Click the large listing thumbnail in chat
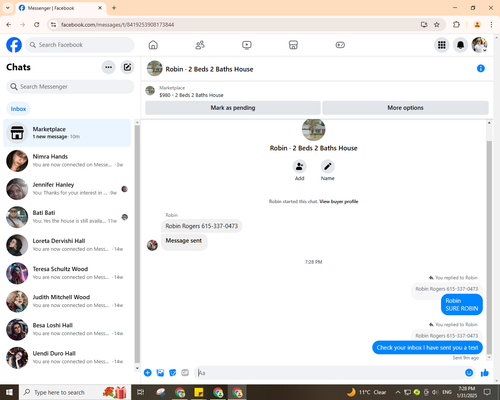 click(x=313, y=129)
